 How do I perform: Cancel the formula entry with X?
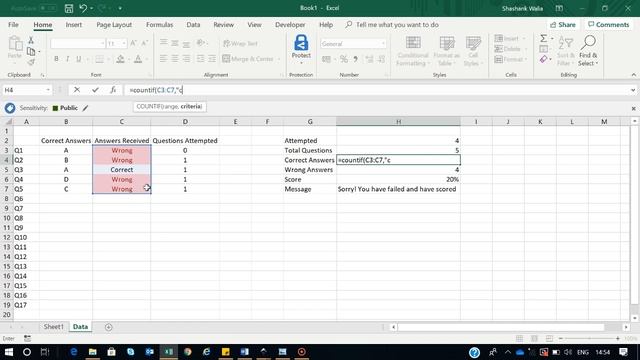coord(77,90)
